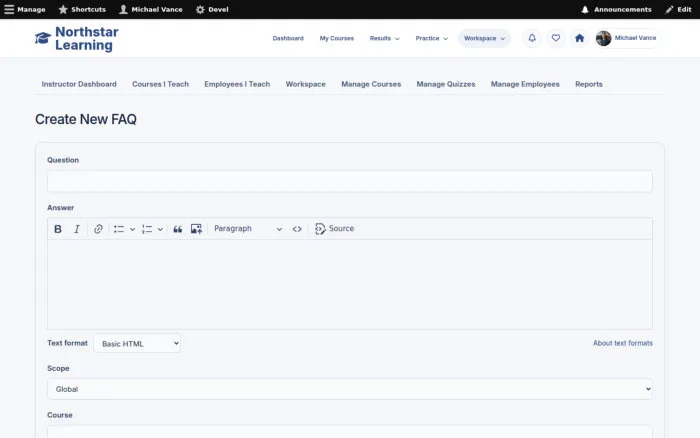Switch to the Manage Courses tab
700x438 pixels.
coord(371,84)
